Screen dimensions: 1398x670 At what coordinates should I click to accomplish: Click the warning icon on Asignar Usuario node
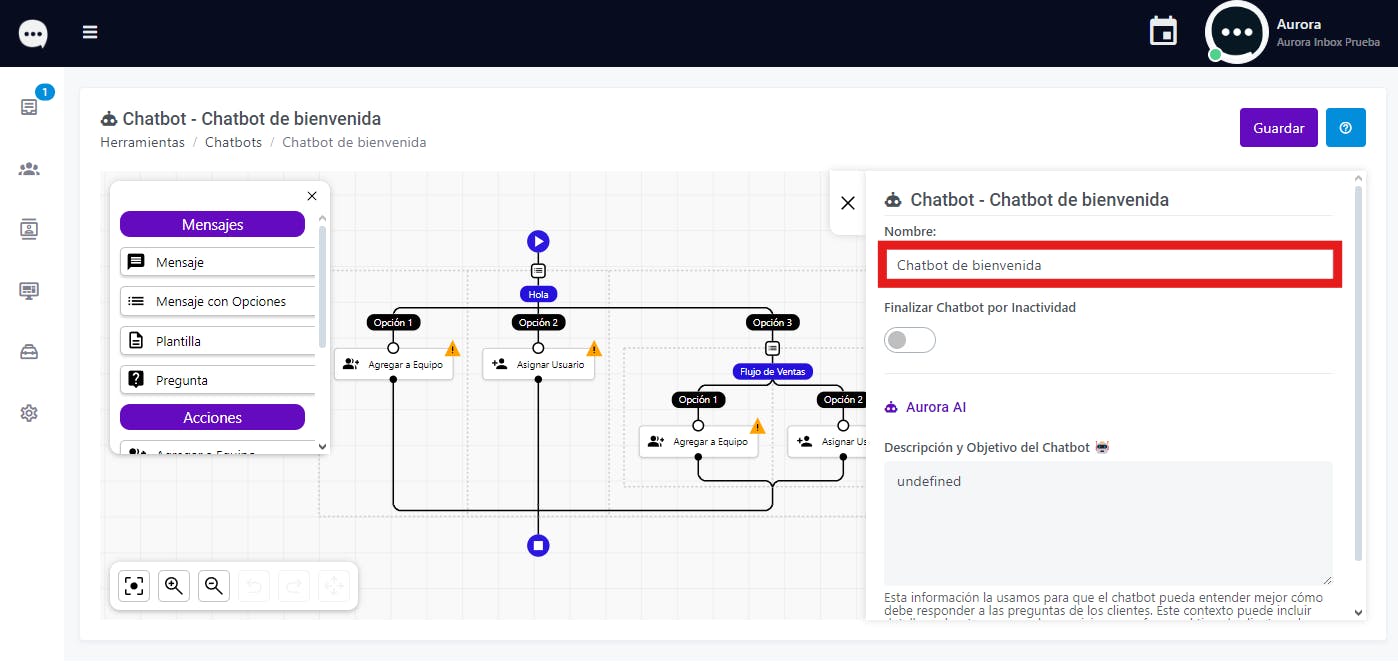[x=594, y=349]
